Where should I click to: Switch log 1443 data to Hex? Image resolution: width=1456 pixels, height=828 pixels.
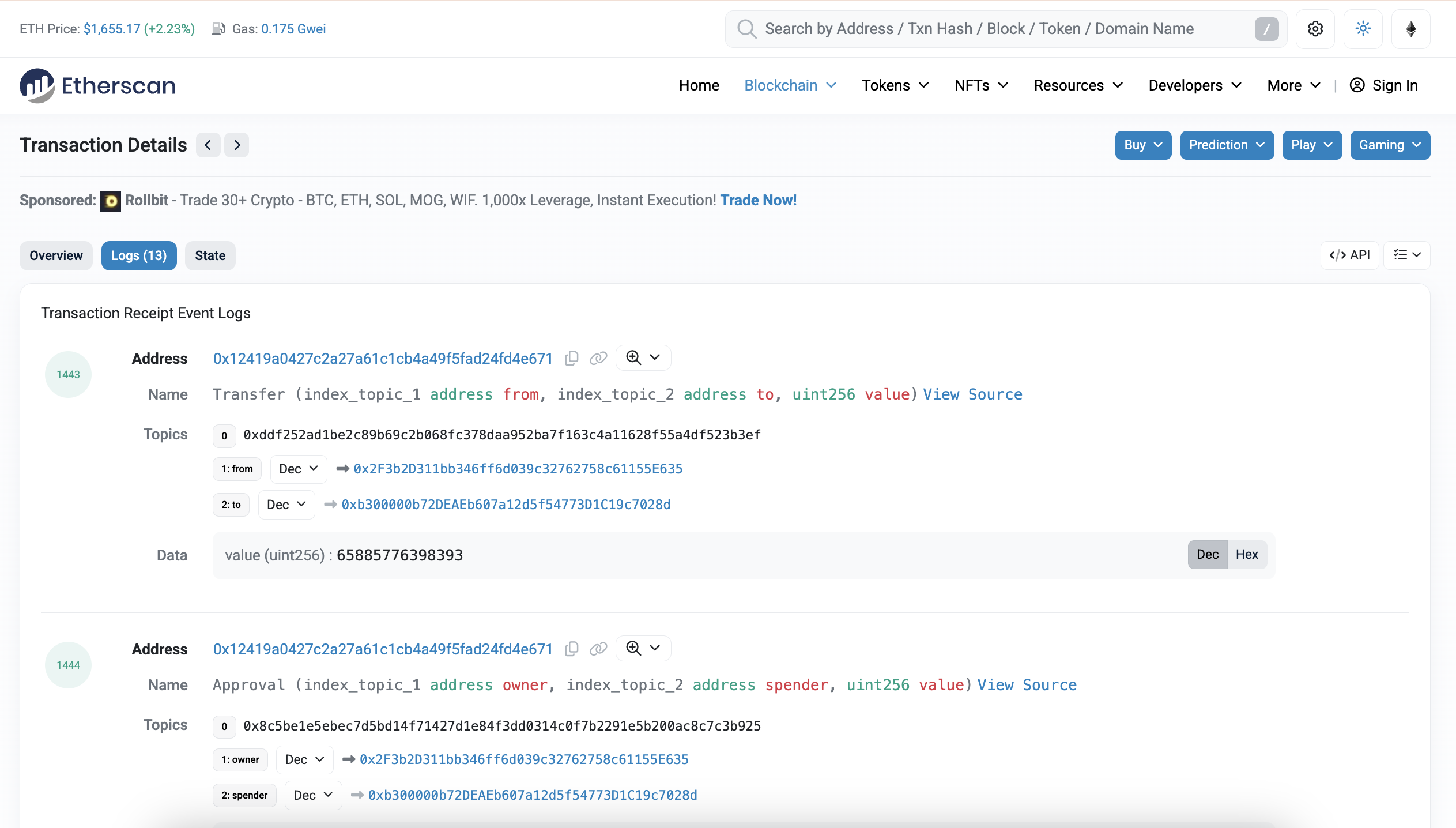[1247, 554]
